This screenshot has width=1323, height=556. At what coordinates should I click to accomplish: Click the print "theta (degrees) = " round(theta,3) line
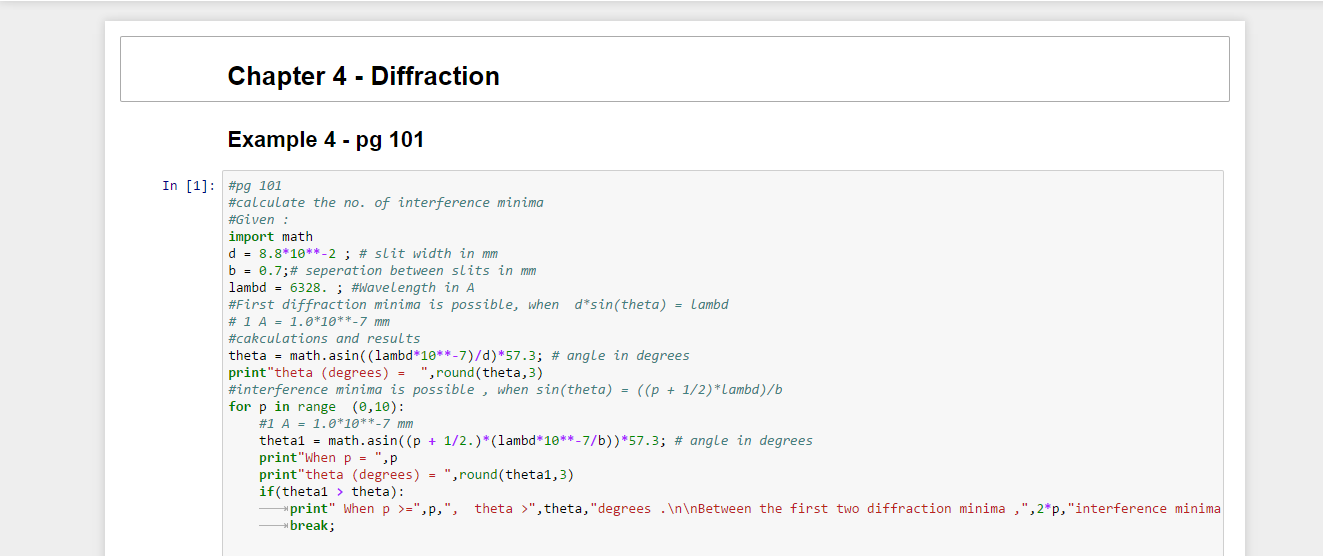pos(385,373)
